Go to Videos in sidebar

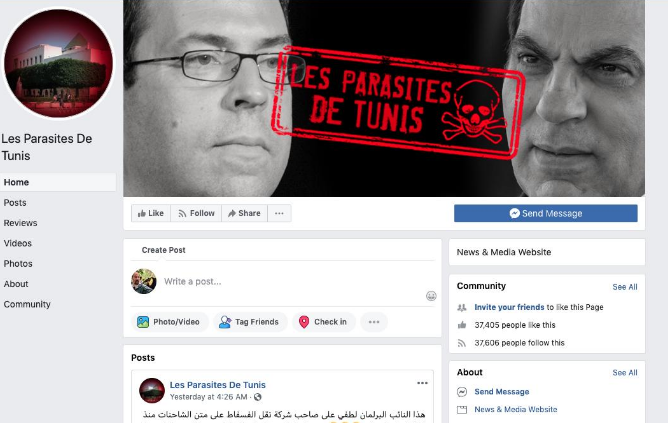[x=17, y=243]
